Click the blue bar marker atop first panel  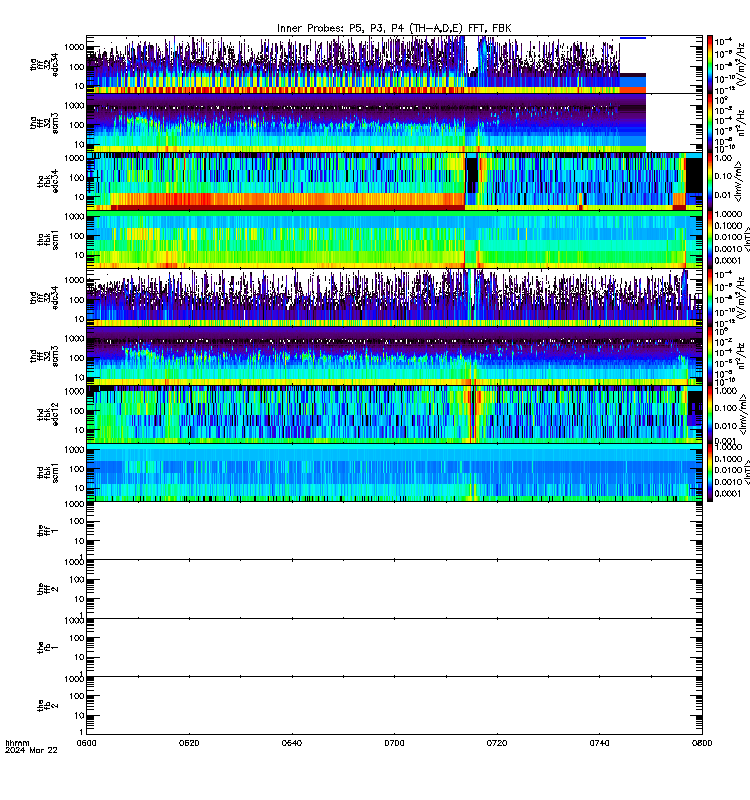coord(633,38)
